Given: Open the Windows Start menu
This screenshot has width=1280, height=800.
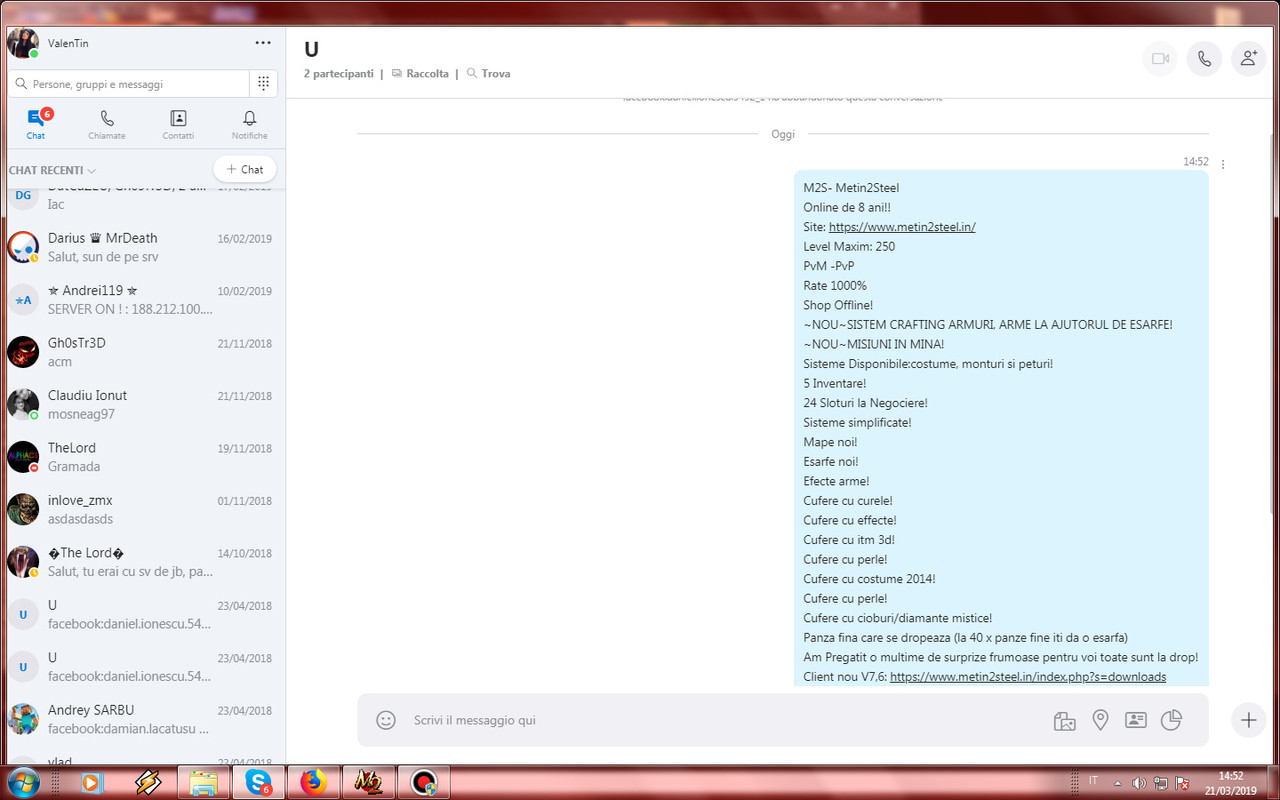Looking at the screenshot, I should pyautogui.click(x=22, y=783).
